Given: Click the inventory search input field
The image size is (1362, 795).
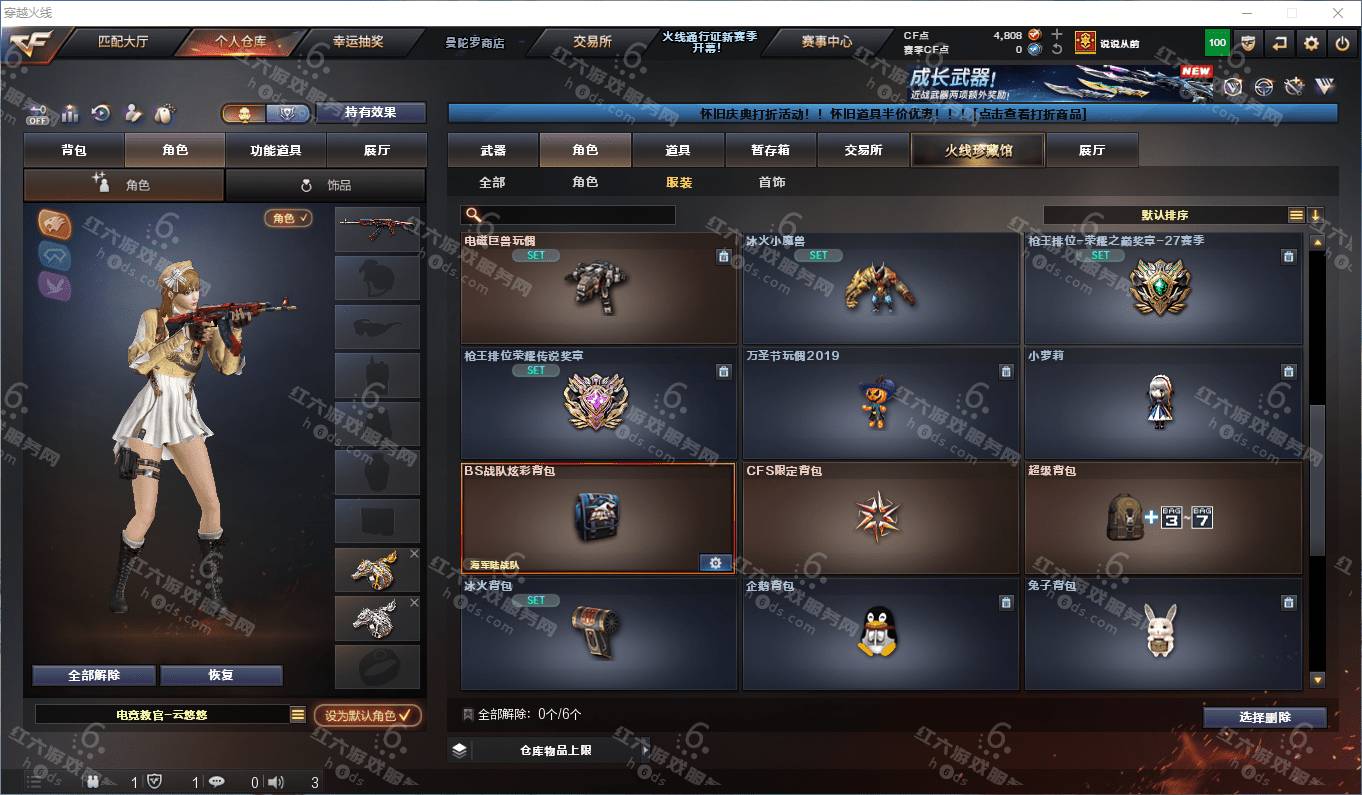Looking at the screenshot, I should [568, 215].
